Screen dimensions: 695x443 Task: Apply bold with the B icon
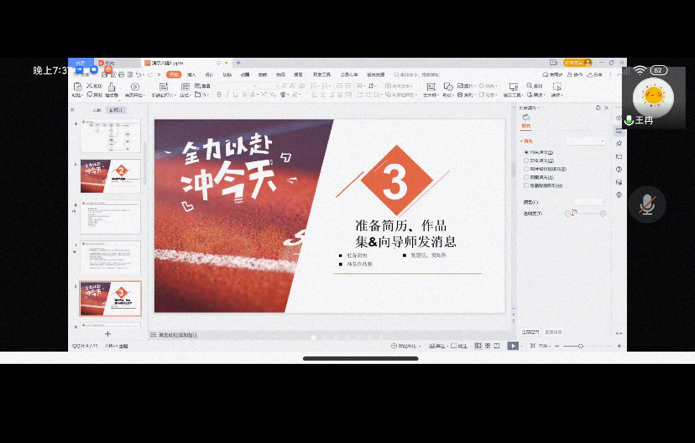pos(219,95)
